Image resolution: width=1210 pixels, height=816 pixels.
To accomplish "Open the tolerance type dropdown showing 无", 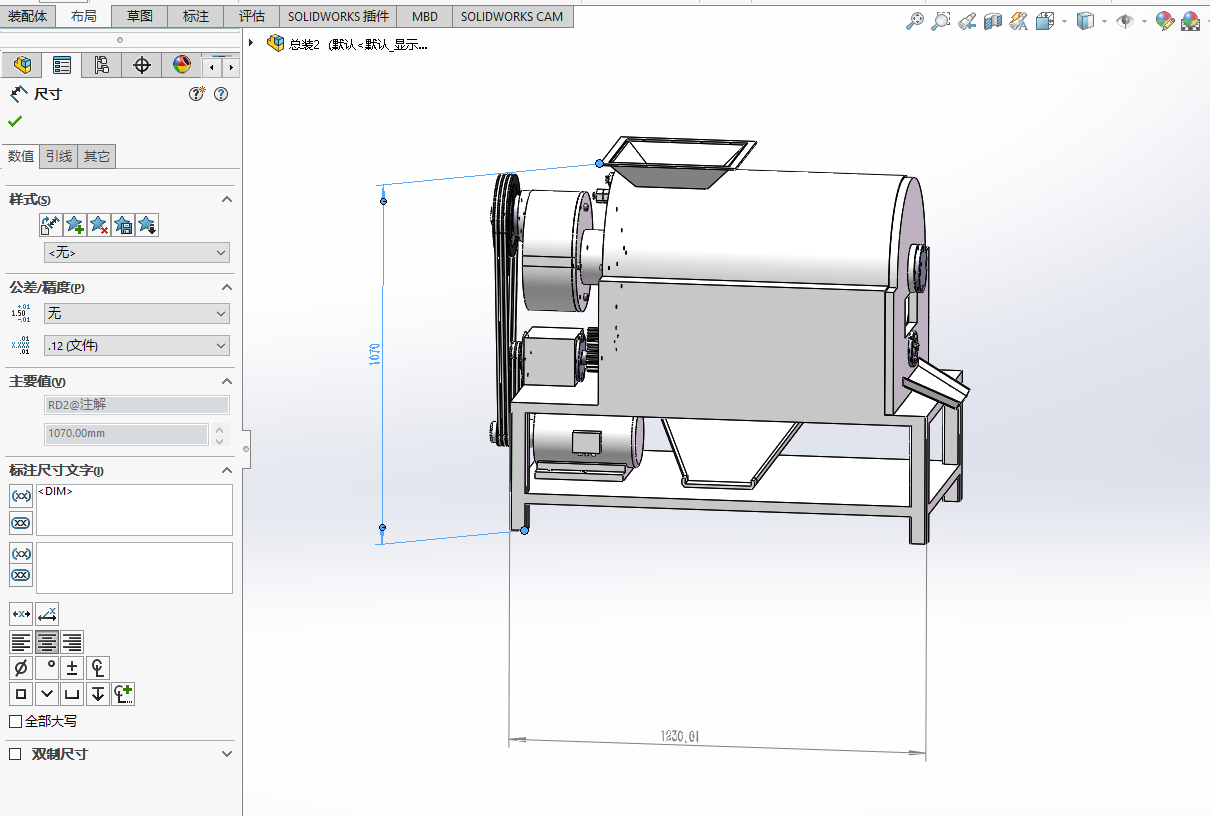I will [x=137, y=314].
